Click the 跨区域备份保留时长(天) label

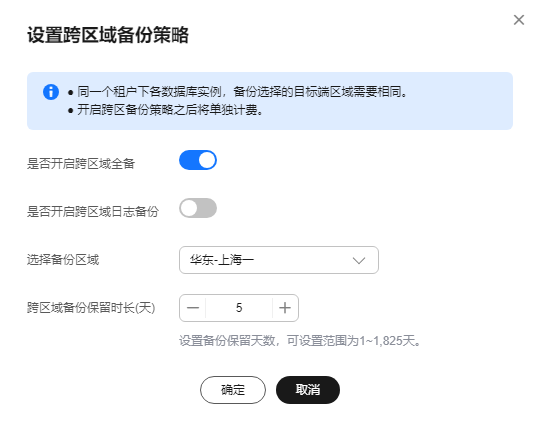pyautogui.click(x=91, y=308)
